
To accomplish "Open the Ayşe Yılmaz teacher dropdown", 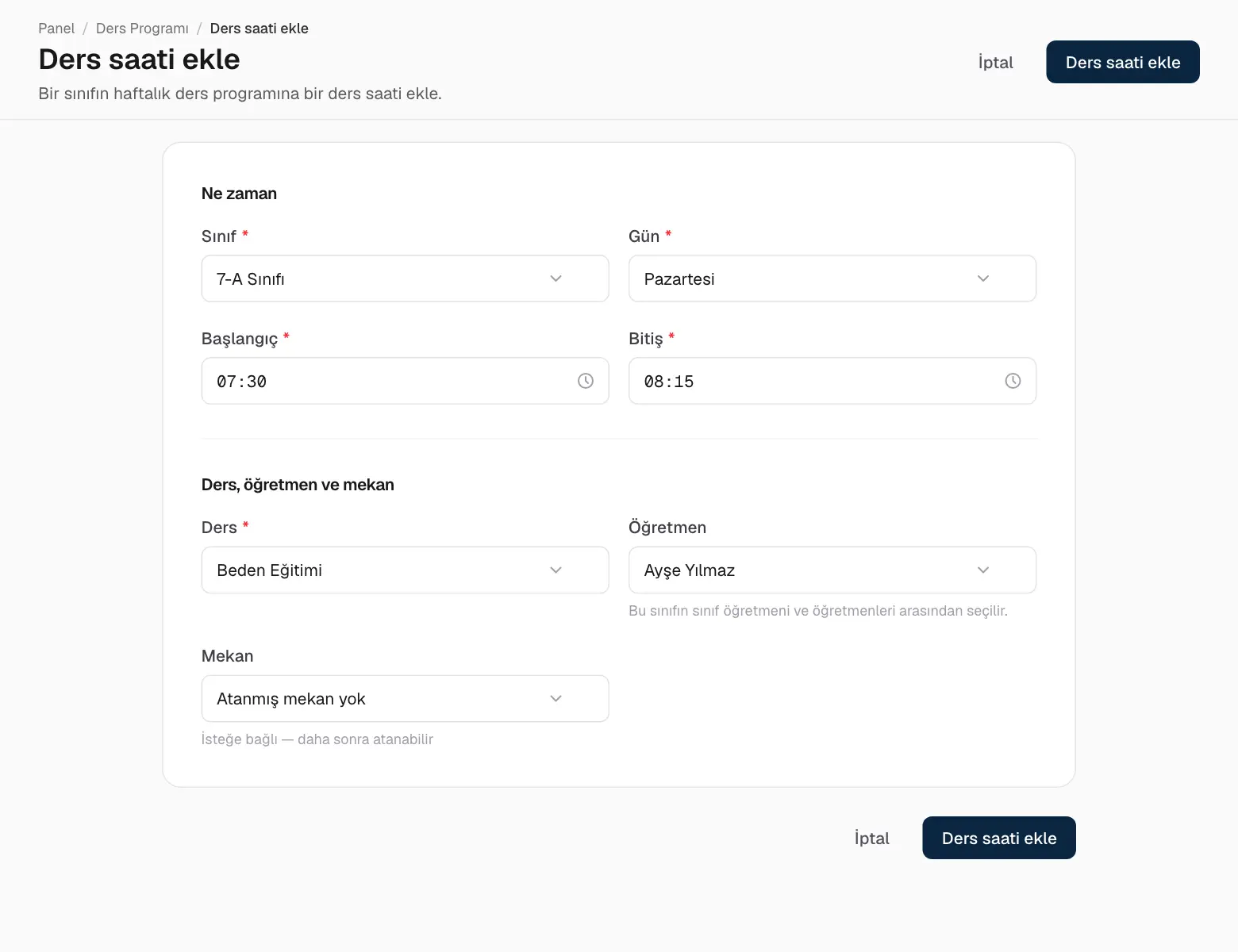I will [x=832, y=570].
